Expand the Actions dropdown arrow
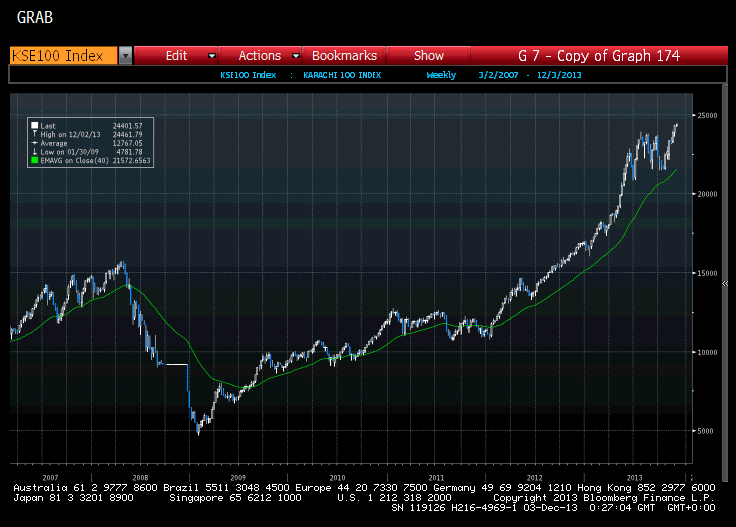The width and height of the screenshot is (736, 527). pyautogui.click(x=296, y=56)
